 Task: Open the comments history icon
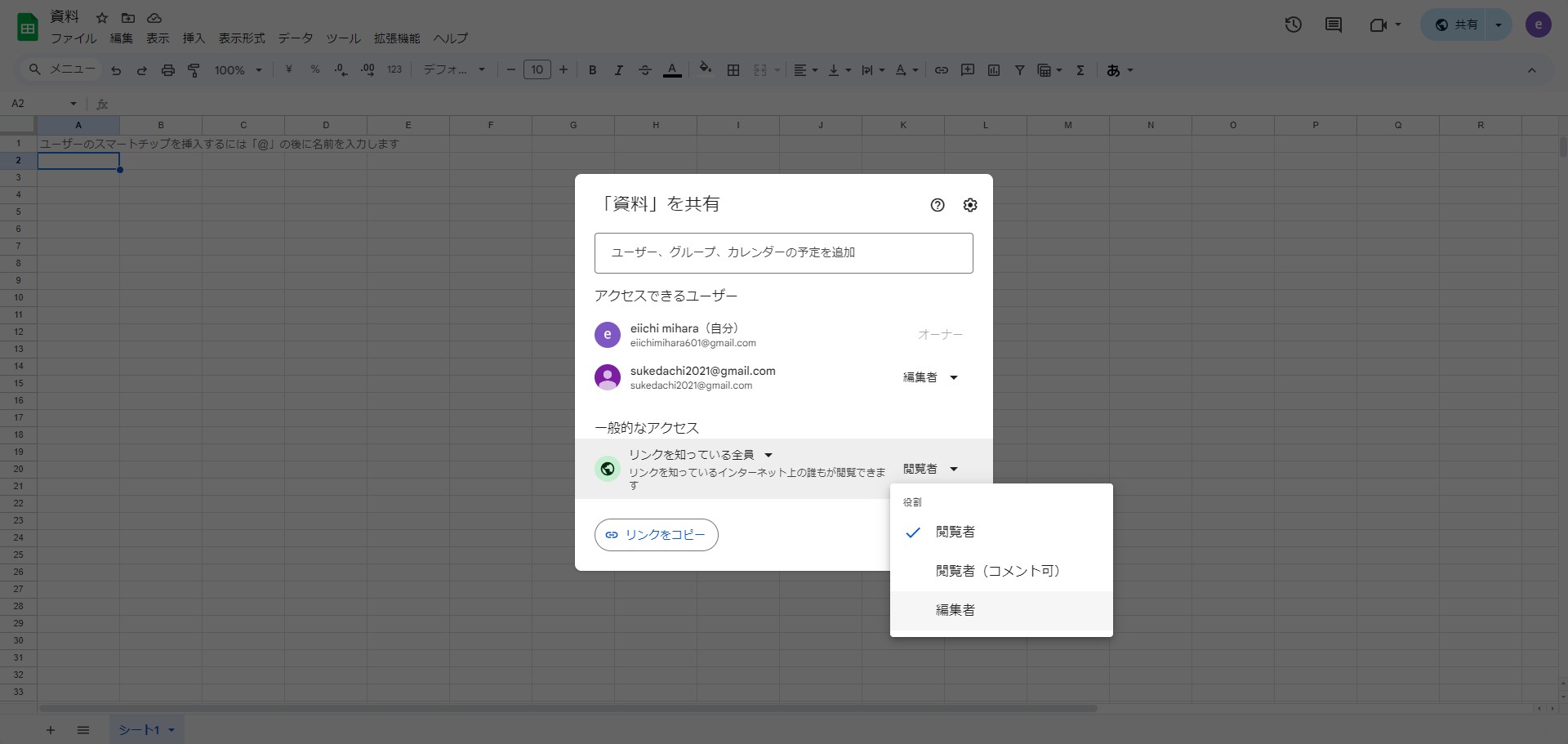(x=1334, y=25)
